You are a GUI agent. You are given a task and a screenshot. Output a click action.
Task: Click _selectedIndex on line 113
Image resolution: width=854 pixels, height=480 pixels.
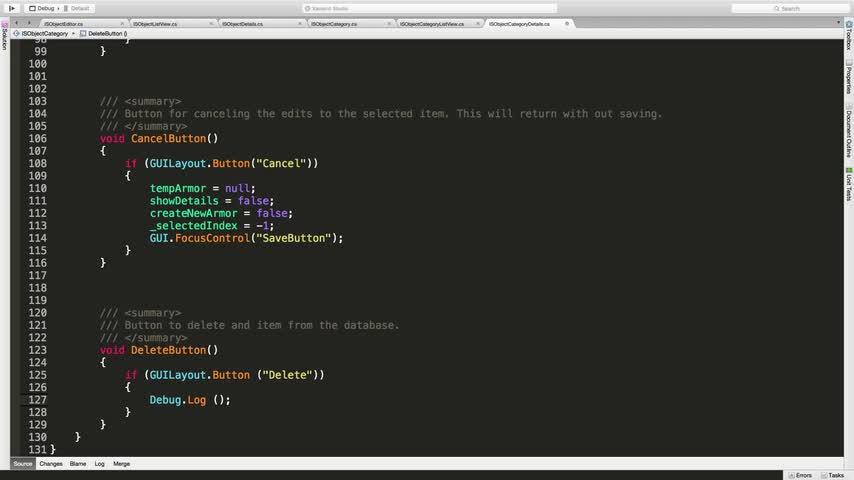point(193,226)
